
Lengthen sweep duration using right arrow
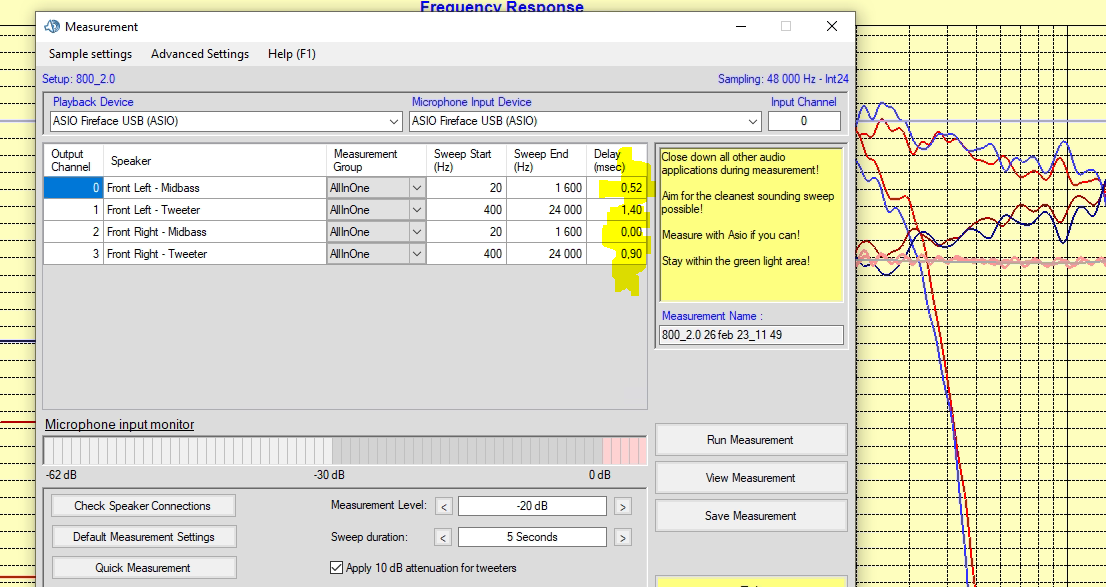coord(622,538)
